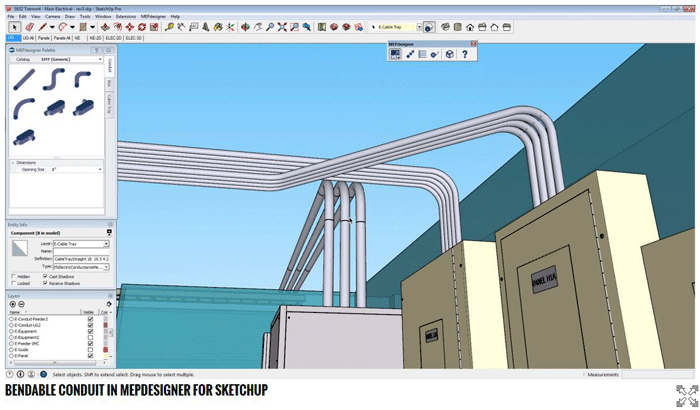
Task: Open the Layer dropdown in Entity Info
Action: [x=106, y=243]
